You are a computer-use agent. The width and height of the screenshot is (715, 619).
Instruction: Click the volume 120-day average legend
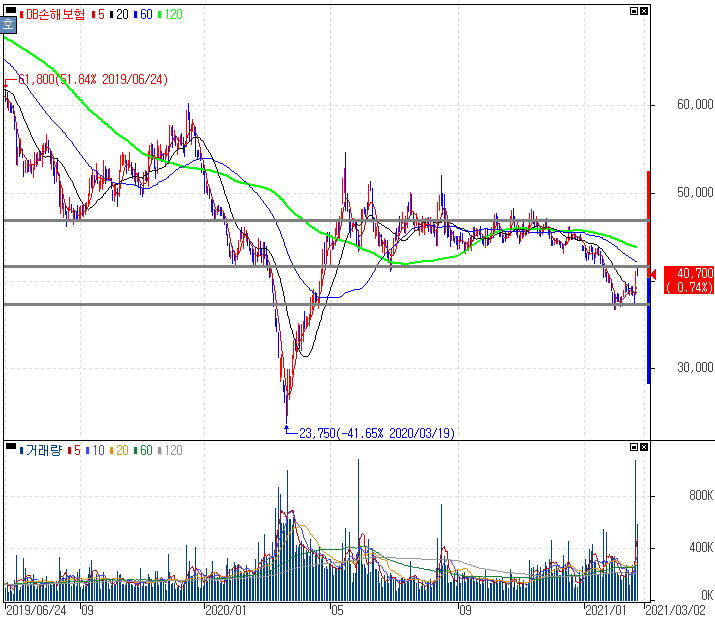point(170,451)
